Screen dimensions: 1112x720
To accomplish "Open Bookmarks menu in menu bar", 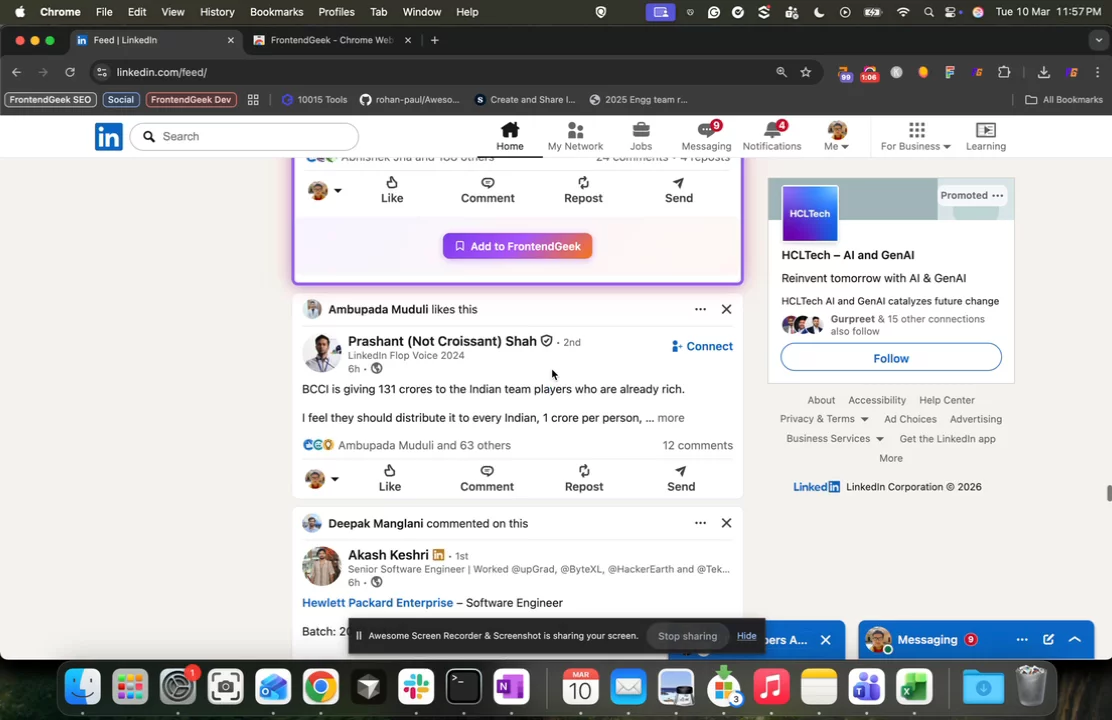I will point(276,12).
